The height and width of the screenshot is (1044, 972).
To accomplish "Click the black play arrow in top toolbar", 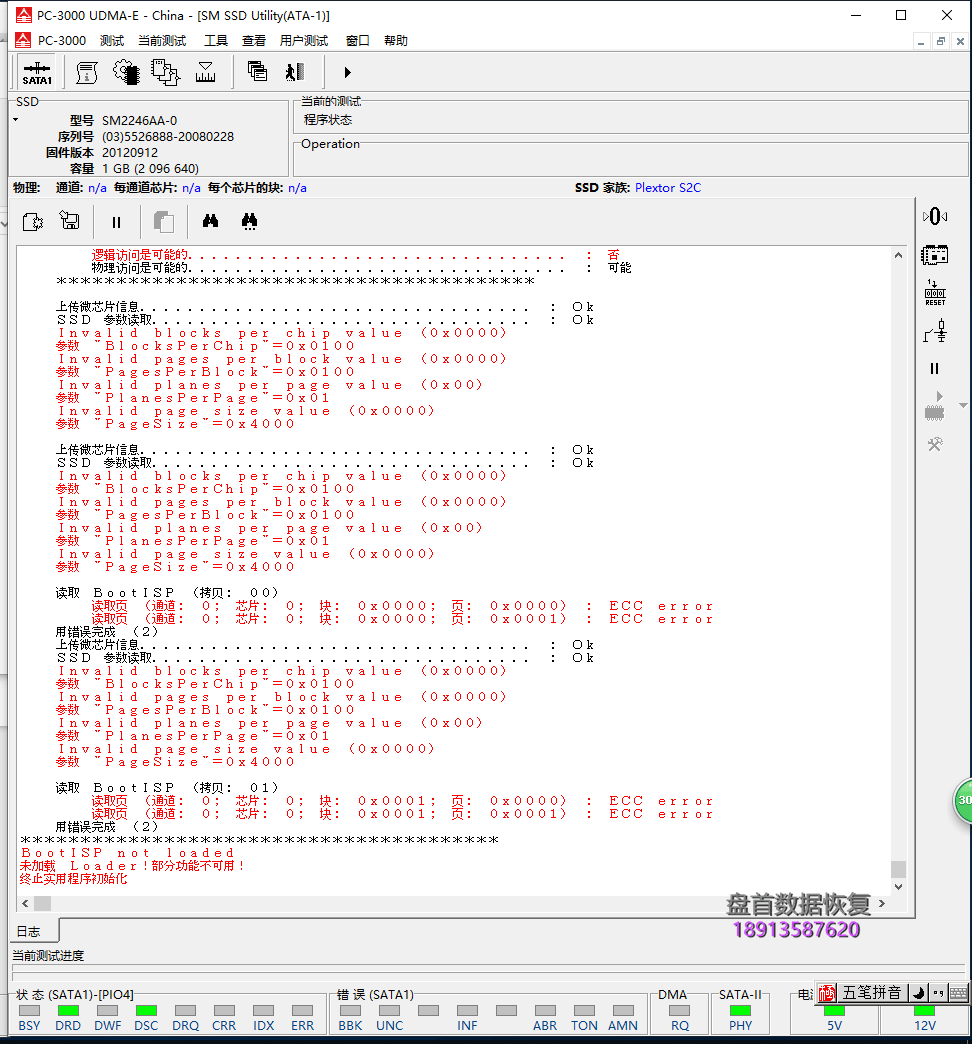I will pos(347,72).
